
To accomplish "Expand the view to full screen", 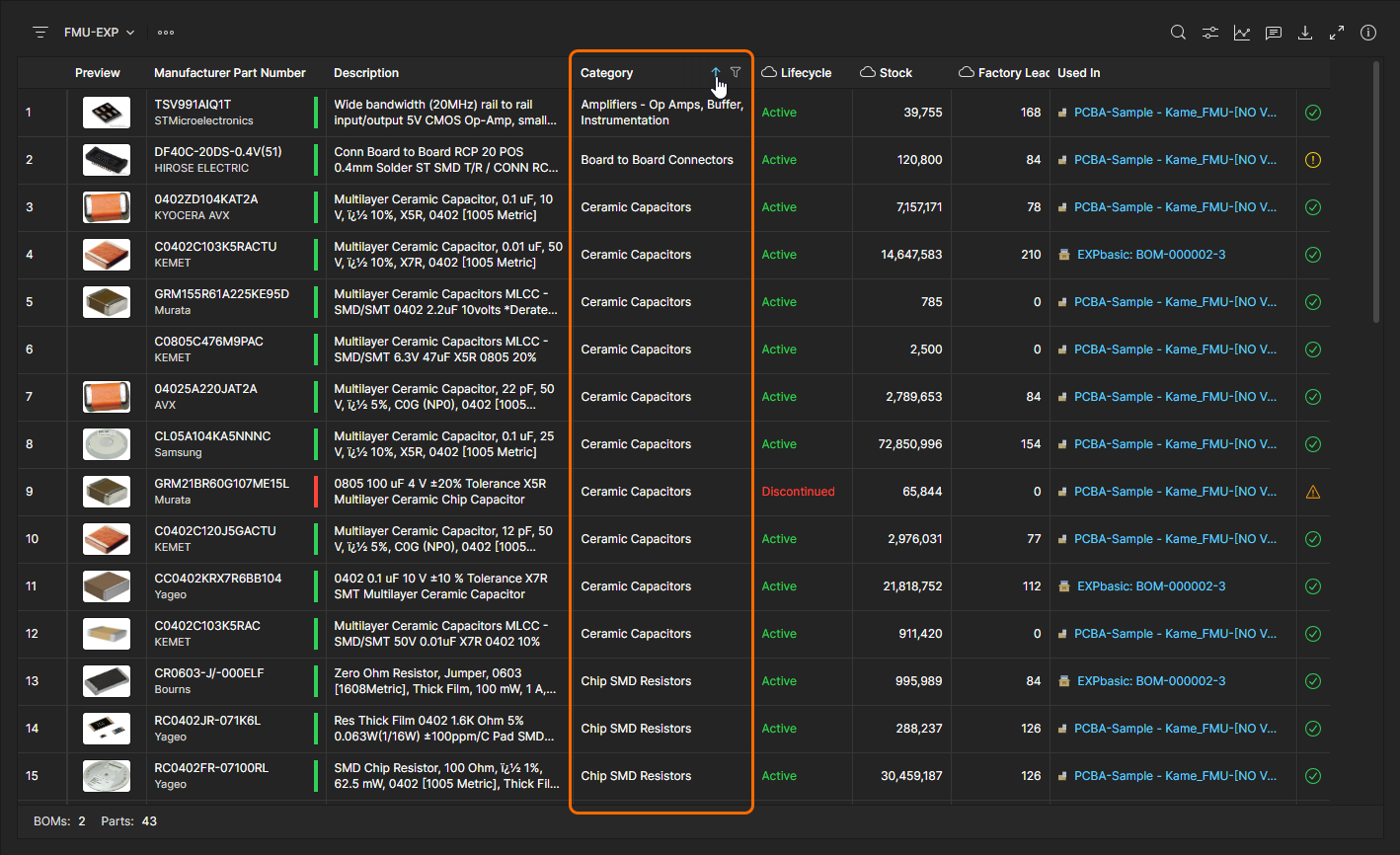I will tap(1336, 33).
